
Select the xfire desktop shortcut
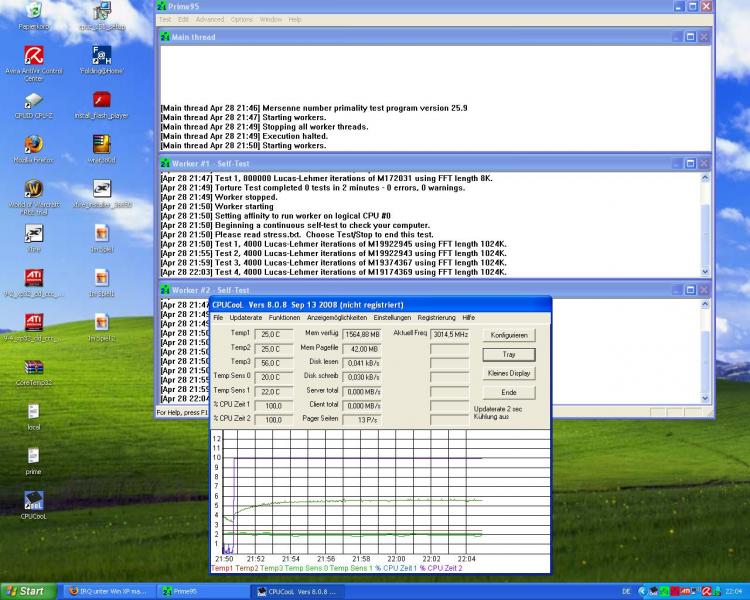33,233
